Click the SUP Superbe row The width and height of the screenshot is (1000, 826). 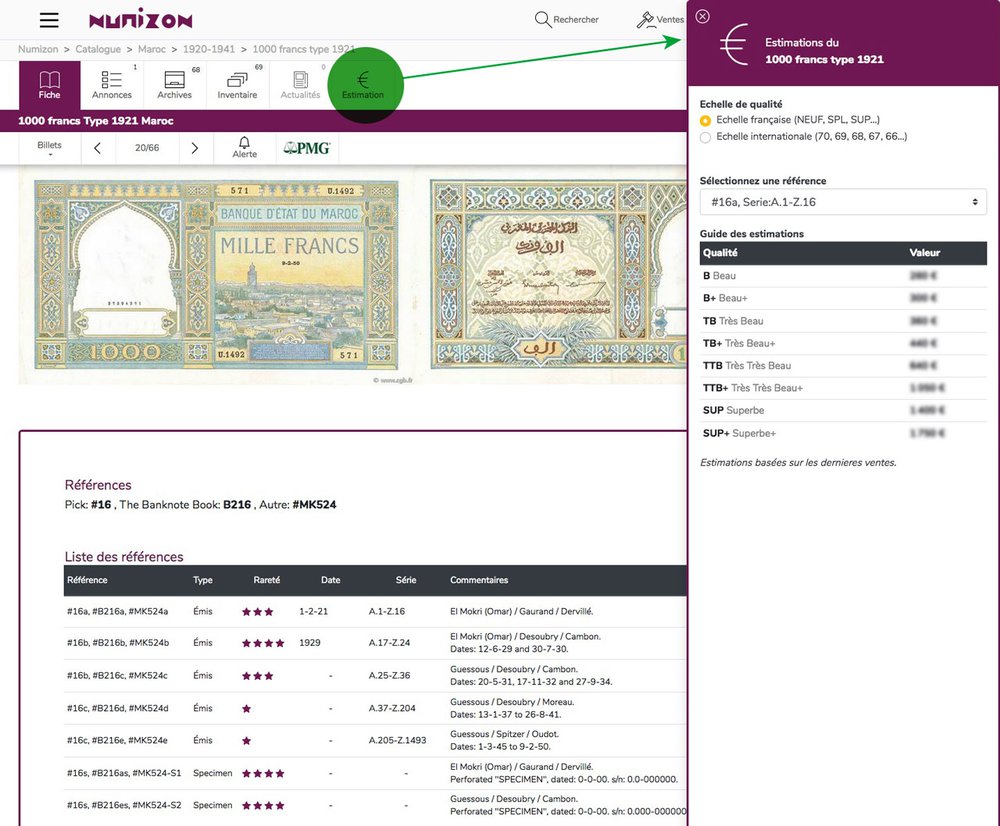[843, 411]
